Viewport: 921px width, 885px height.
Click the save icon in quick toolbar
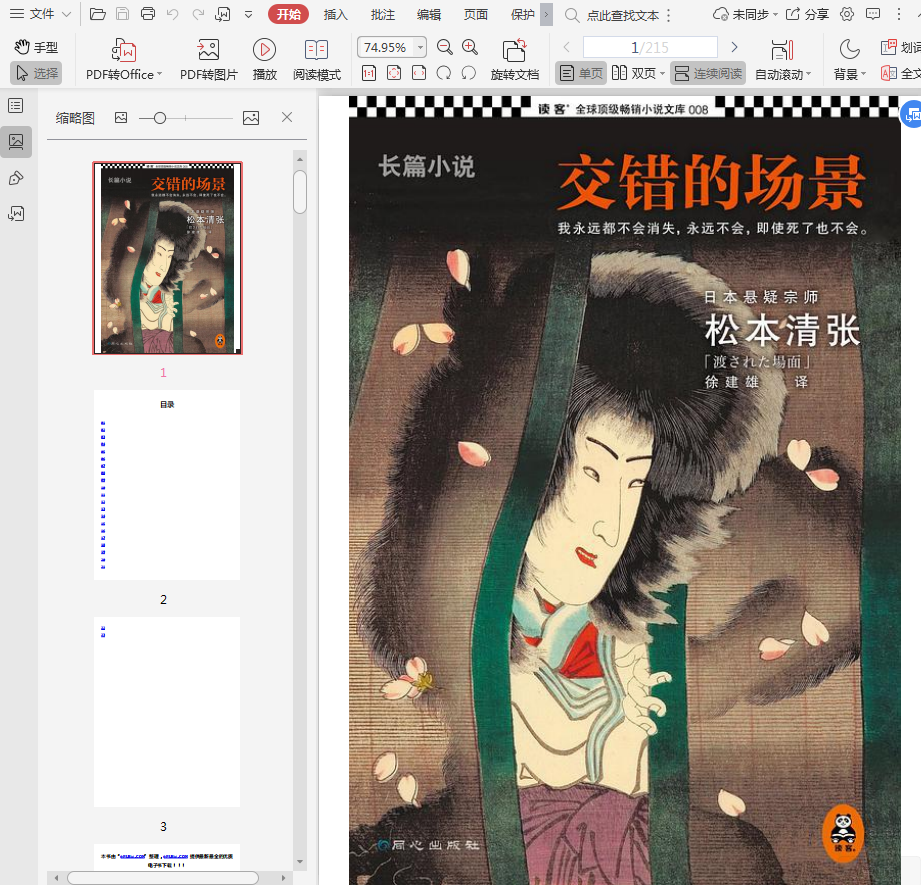coord(122,14)
